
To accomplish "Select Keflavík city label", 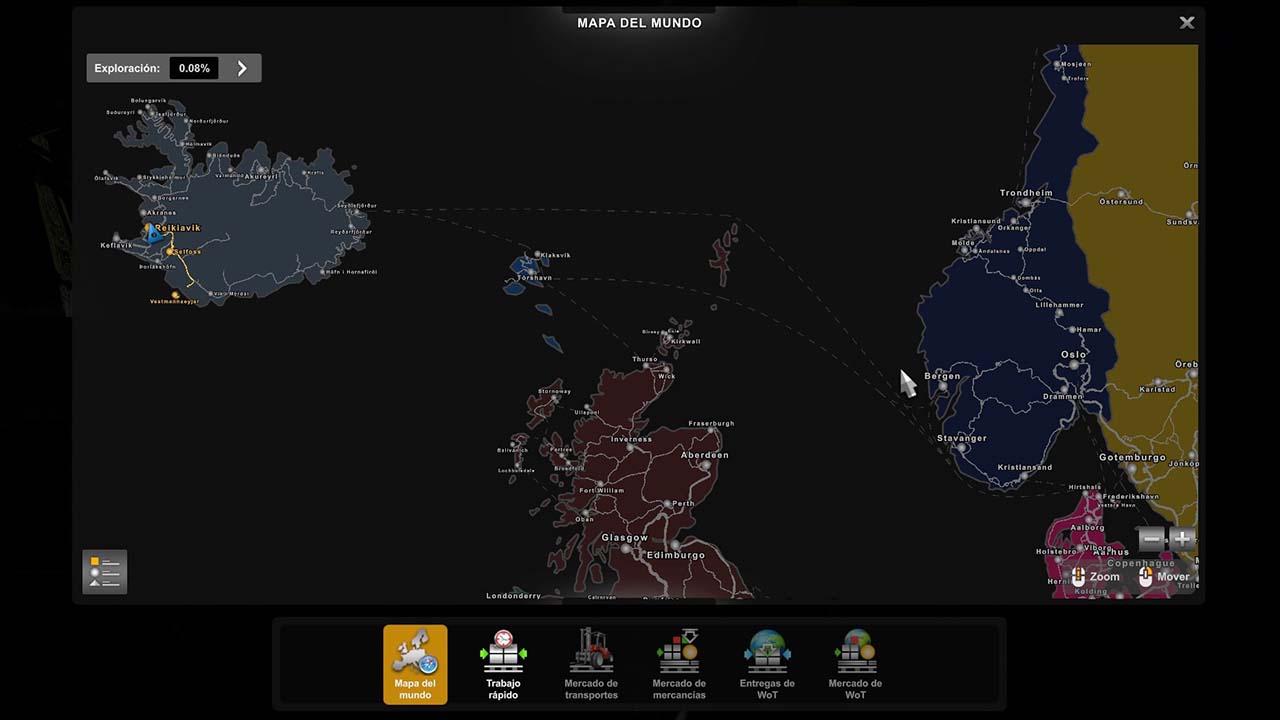I will click(116, 245).
